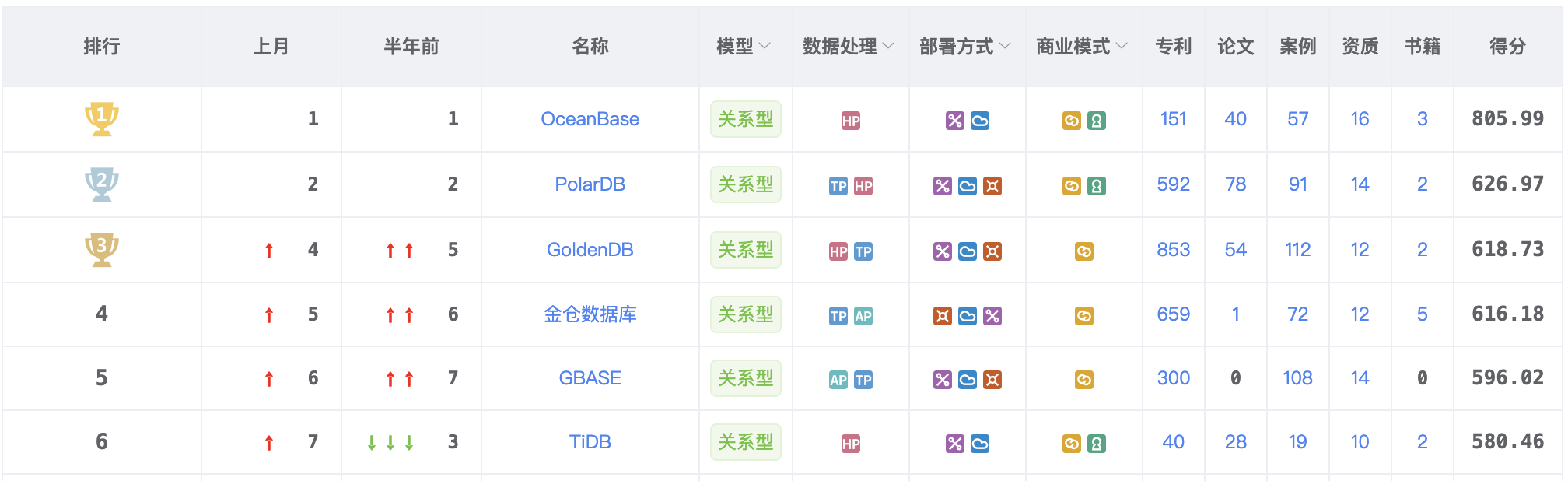1568x481 pixels.
Task: Click the cloud deployment icon in TiDB row
Action: tap(980, 444)
